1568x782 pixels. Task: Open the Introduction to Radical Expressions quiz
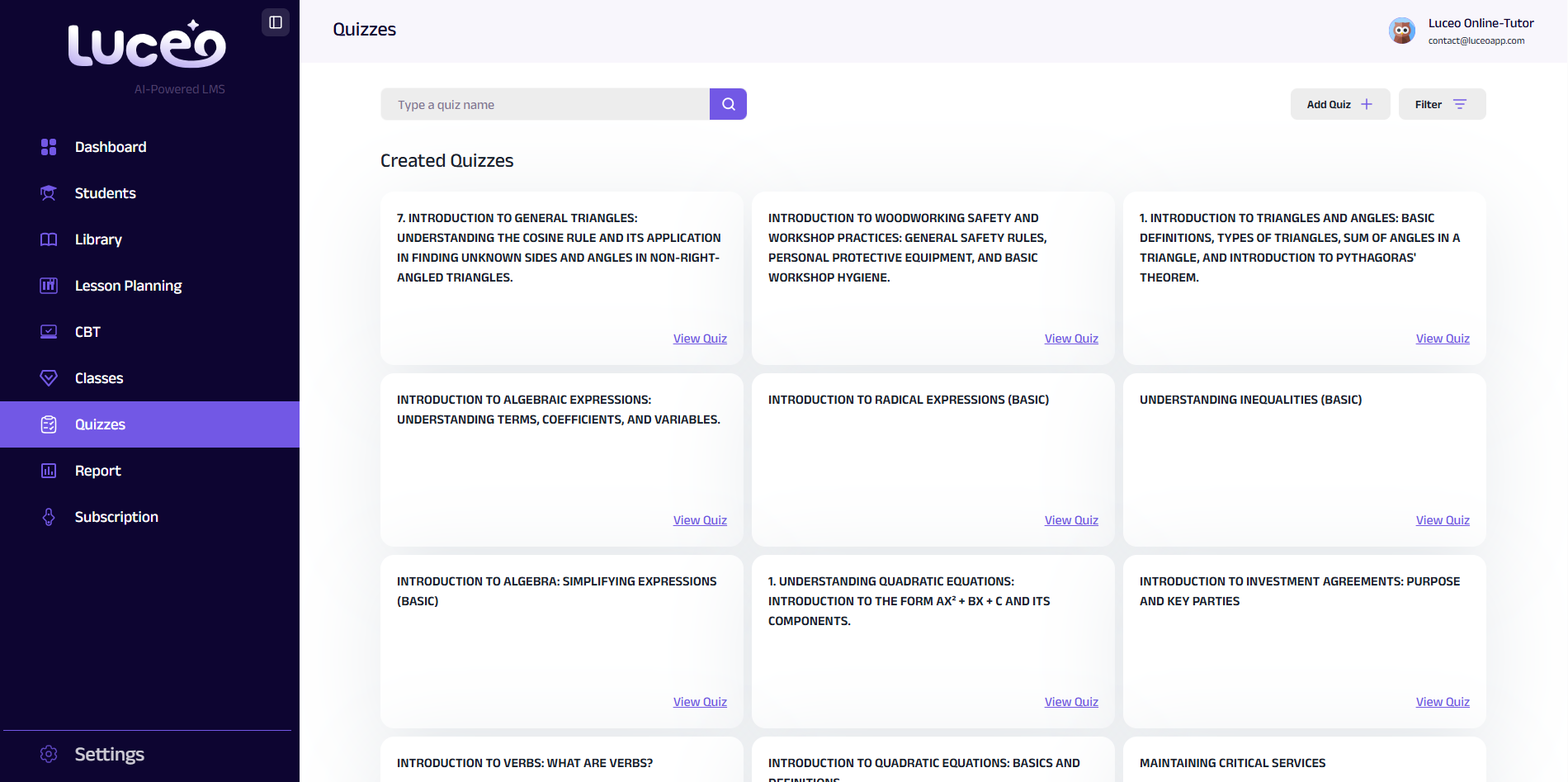1071,519
